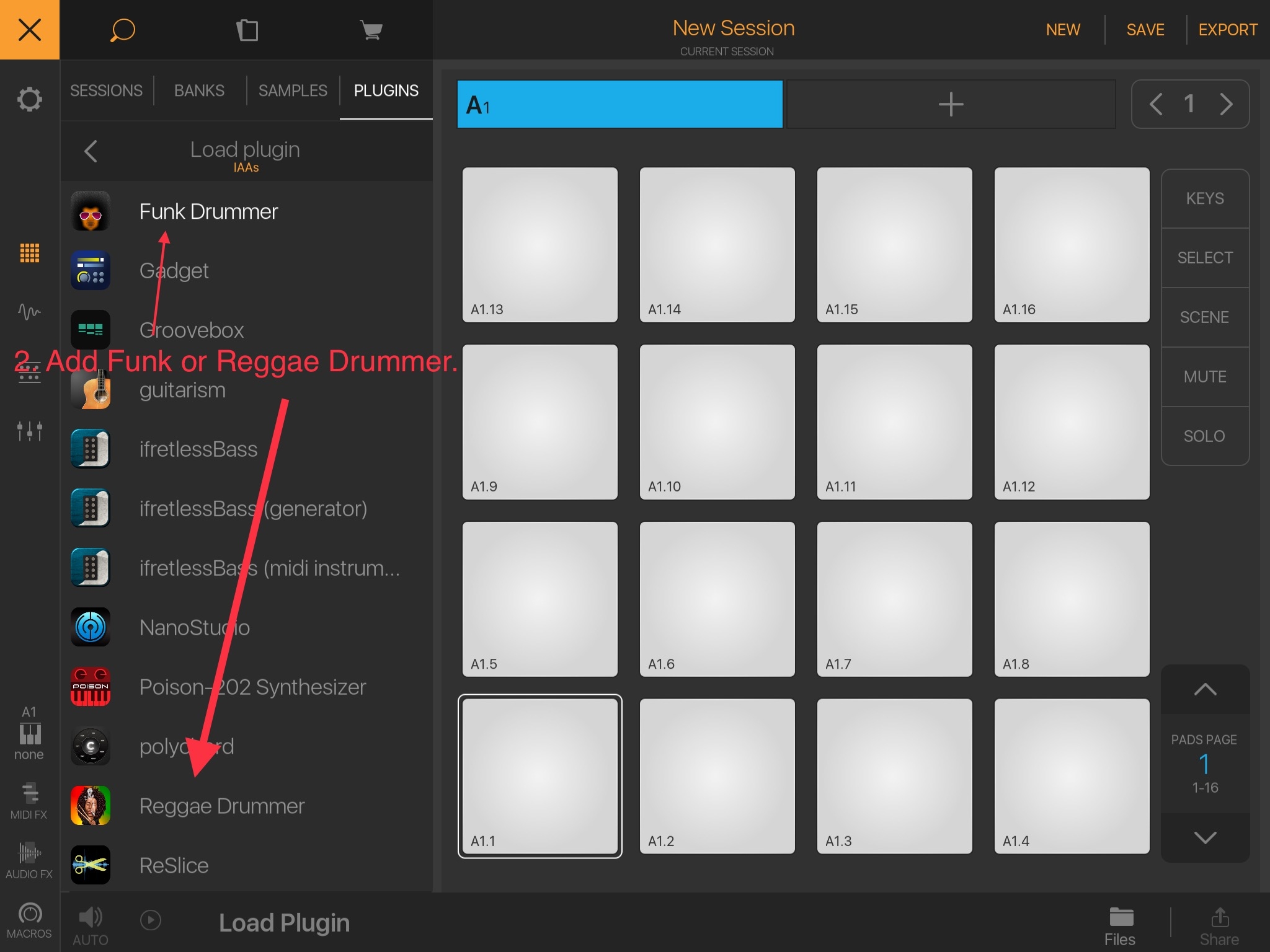The height and width of the screenshot is (952, 1270).
Task: Select the Gadget plugin icon
Action: click(91, 270)
